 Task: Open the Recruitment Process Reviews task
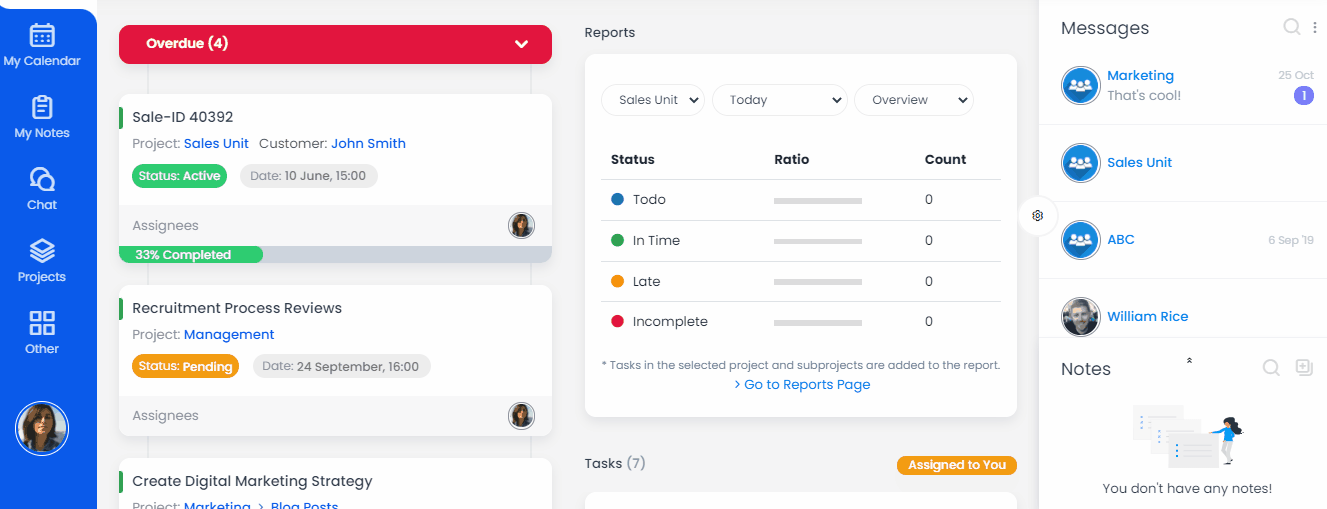pos(237,308)
